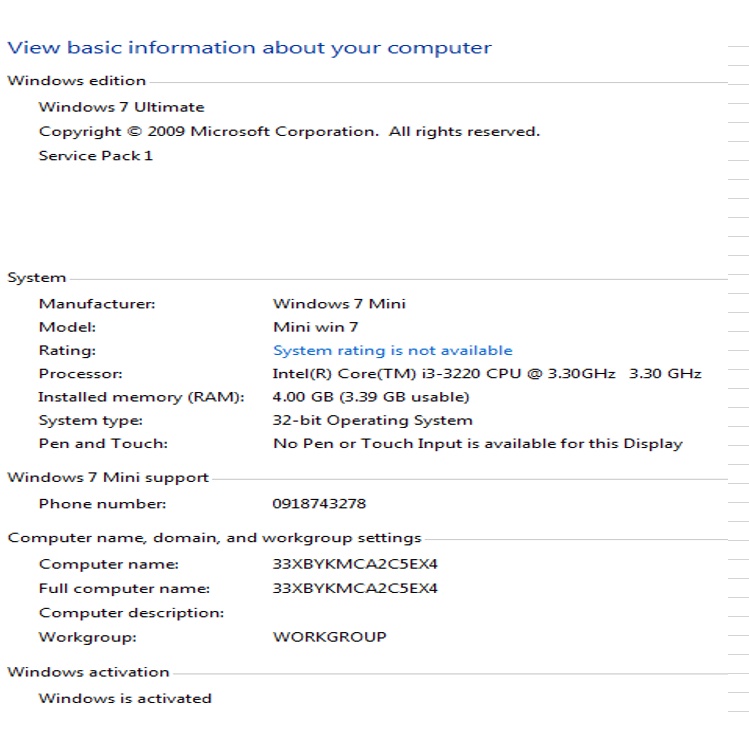The height and width of the screenshot is (749, 749).
Task: Click the 'Windows 7 Ultimate' edition text
Action: click(x=121, y=107)
